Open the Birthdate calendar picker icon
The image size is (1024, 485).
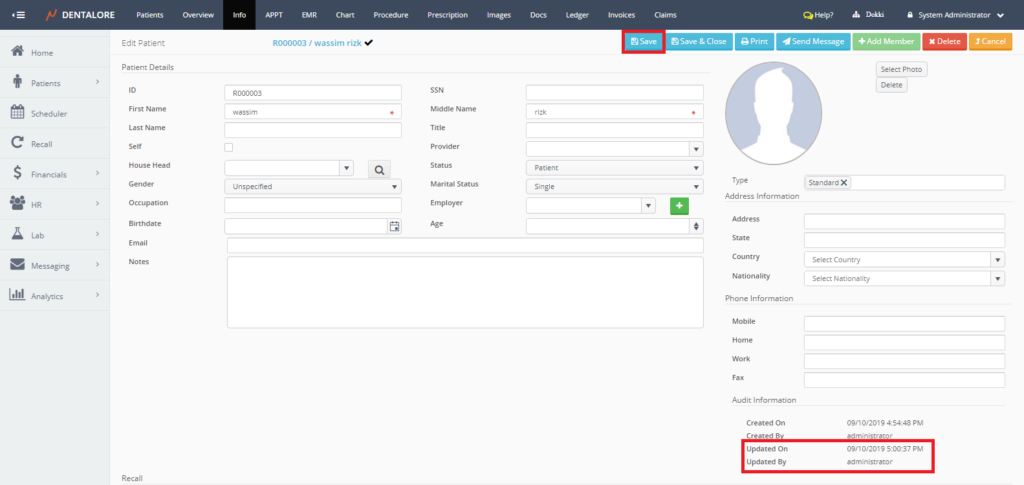(x=394, y=226)
